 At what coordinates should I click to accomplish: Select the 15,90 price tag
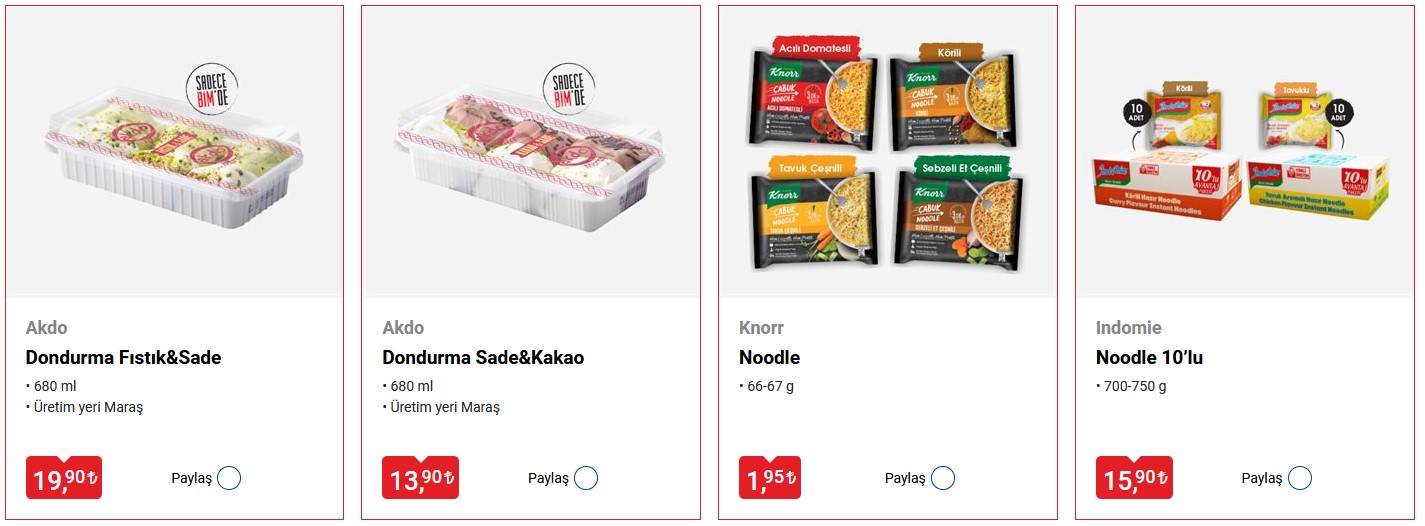[x=1134, y=478]
